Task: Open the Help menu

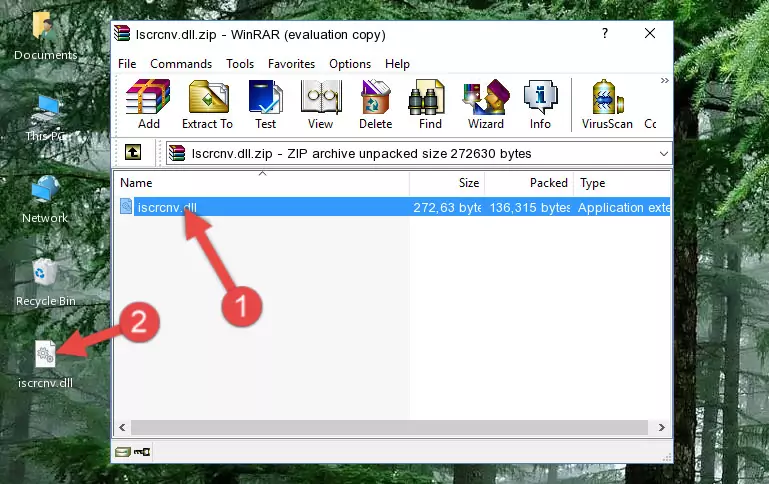Action: coord(397,64)
